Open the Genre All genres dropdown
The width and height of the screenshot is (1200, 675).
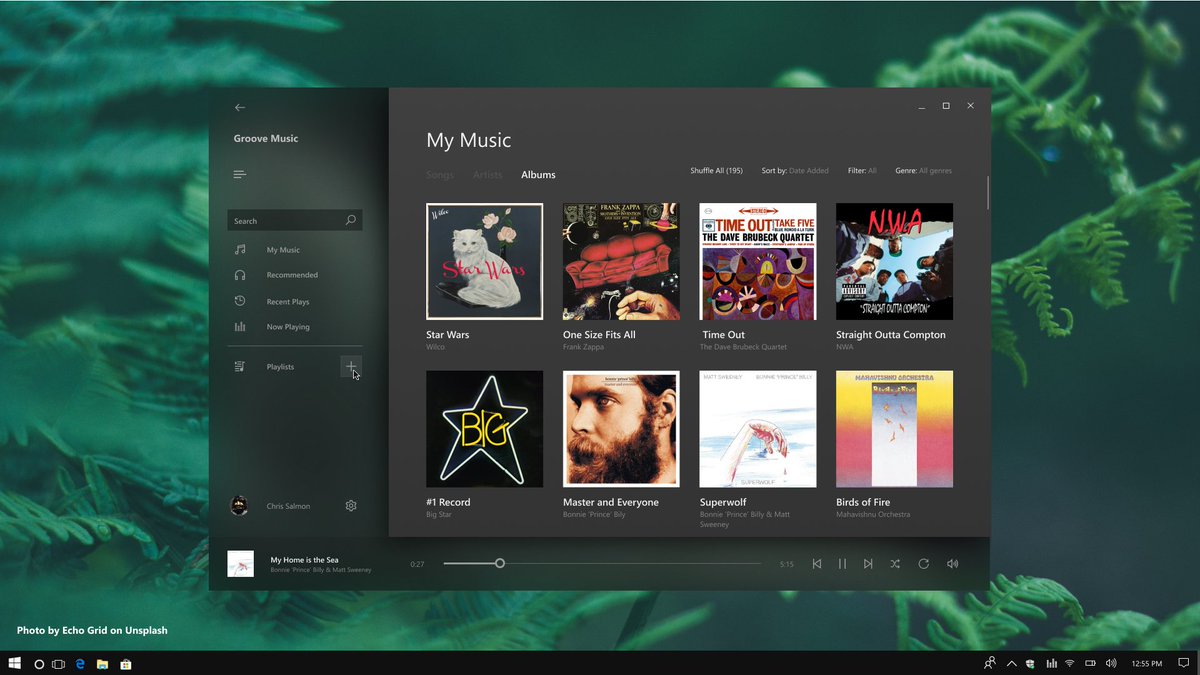pyautogui.click(x=923, y=171)
